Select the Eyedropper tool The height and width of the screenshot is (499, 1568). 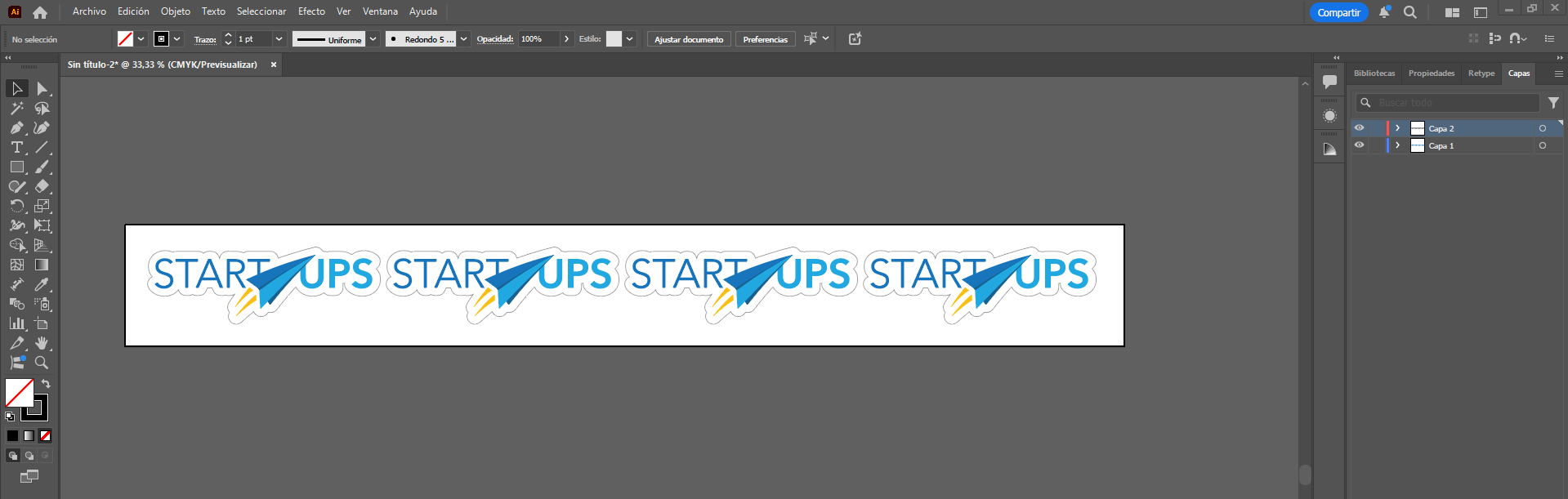[42, 284]
